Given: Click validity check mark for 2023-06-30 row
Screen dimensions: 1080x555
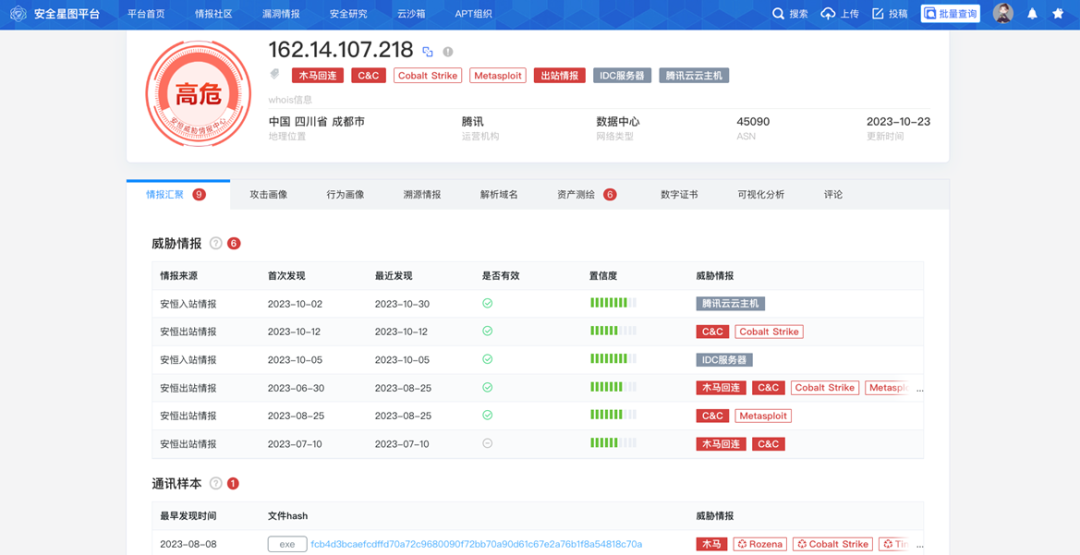Looking at the screenshot, I should (x=487, y=387).
